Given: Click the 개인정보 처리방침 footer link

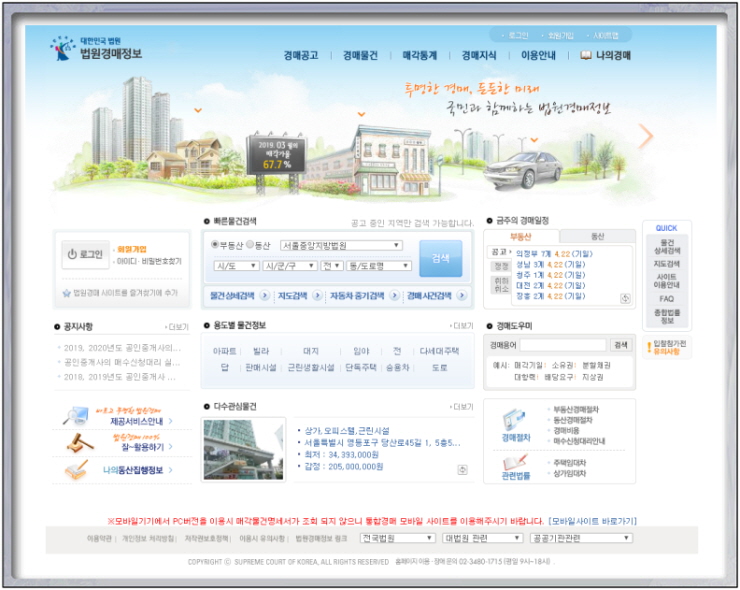Looking at the screenshot, I should point(148,538).
